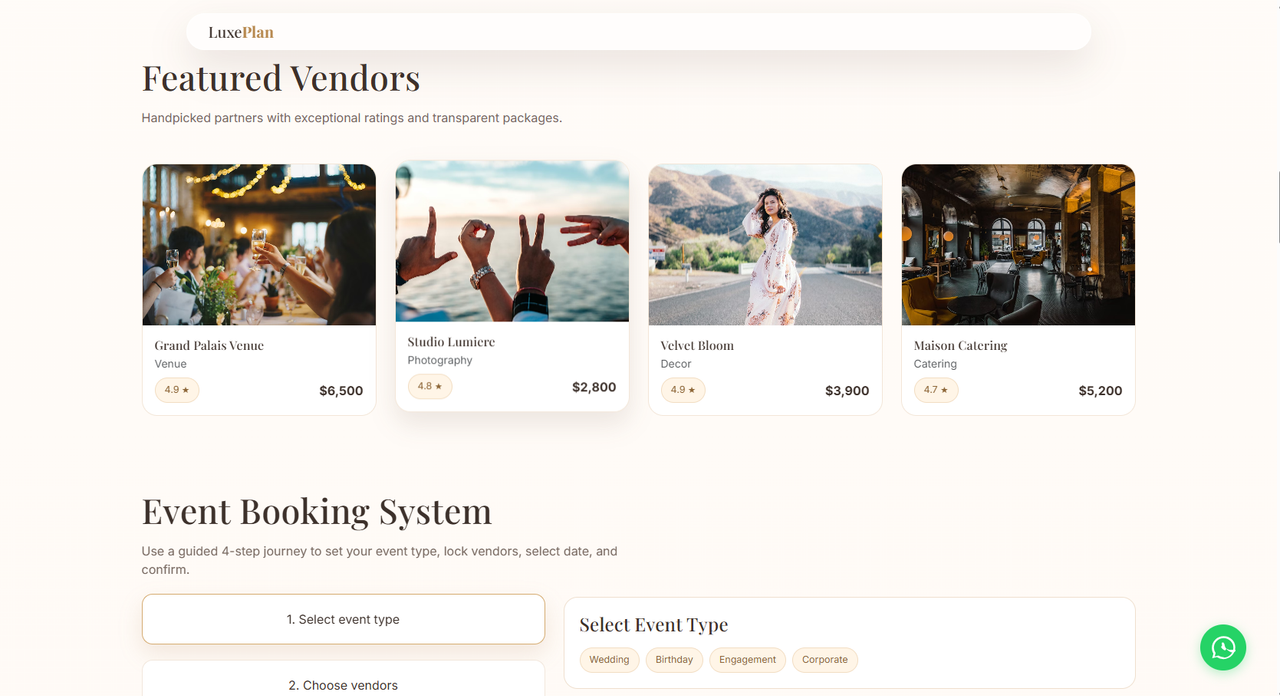The height and width of the screenshot is (696, 1280).
Task: Choose the Corporate event type
Action: pyautogui.click(x=825, y=660)
